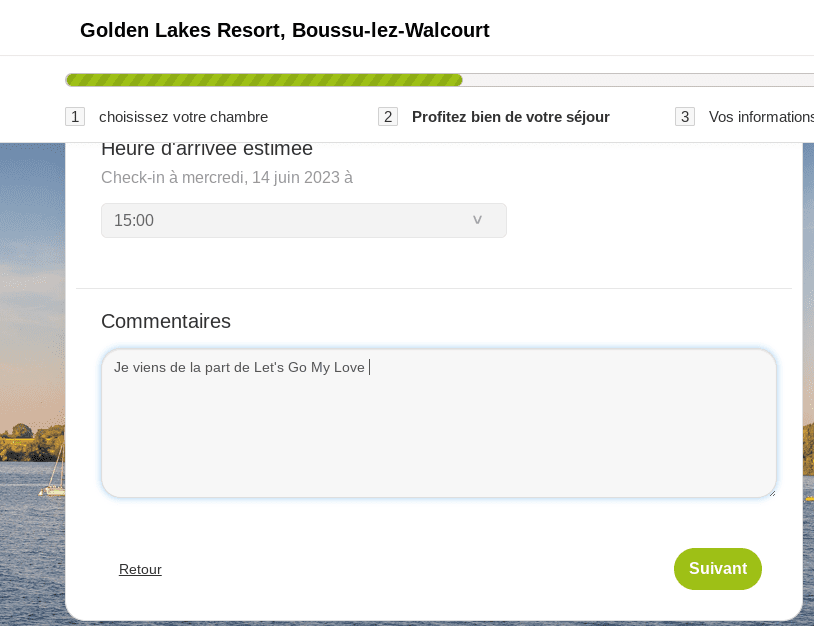This screenshot has height=626, width=814.
Task: Click step number 2 box
Action: coord(388,117)
